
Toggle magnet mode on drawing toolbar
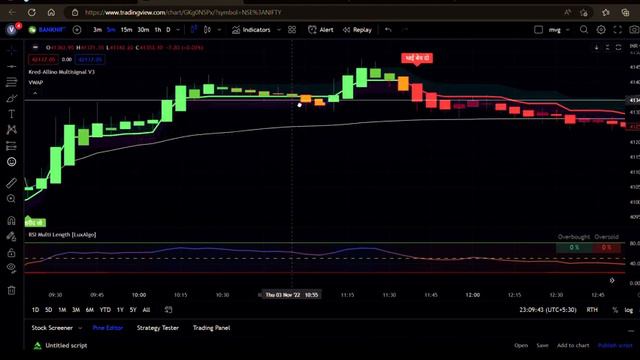click(11, 221)
